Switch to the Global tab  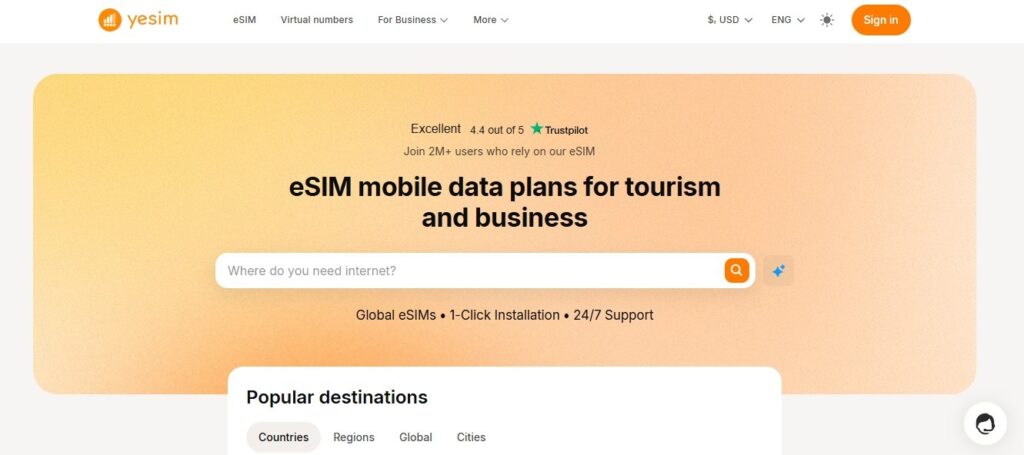(x=415, y=437)
